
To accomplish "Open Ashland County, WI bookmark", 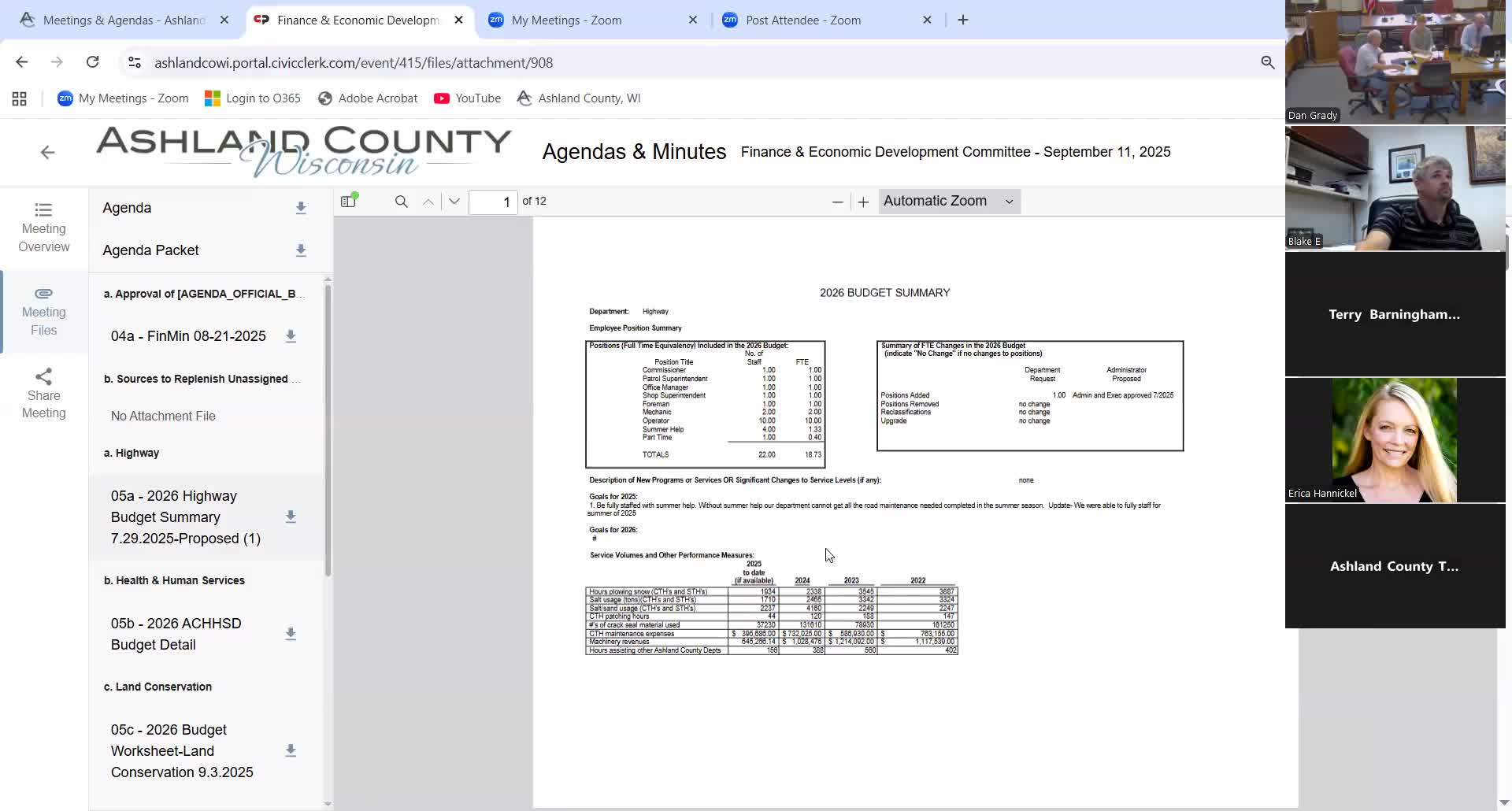I will click(579, 98).
